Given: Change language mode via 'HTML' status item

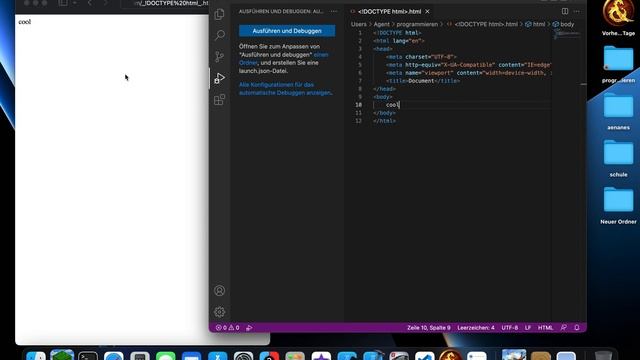Looking at the screenshot, I should pyautogui.click(x=545, y=328).
